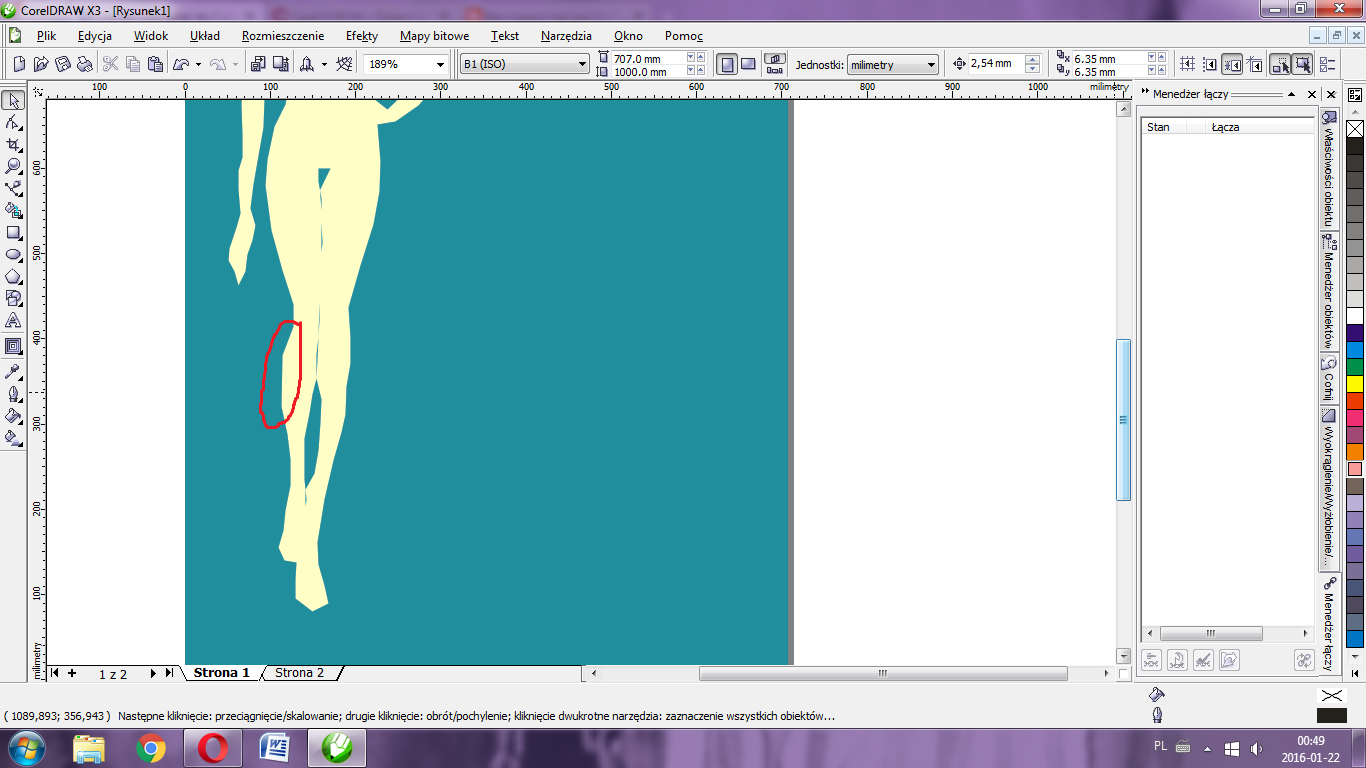
Task: Select the Zoom tool in toolbox
Action: click(13, 166)
